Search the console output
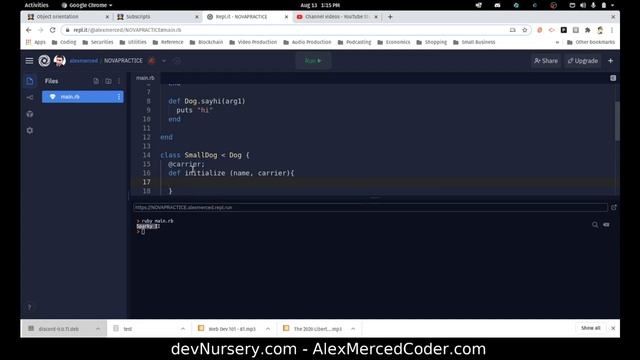640x360 pixels. tap(595, 224)
